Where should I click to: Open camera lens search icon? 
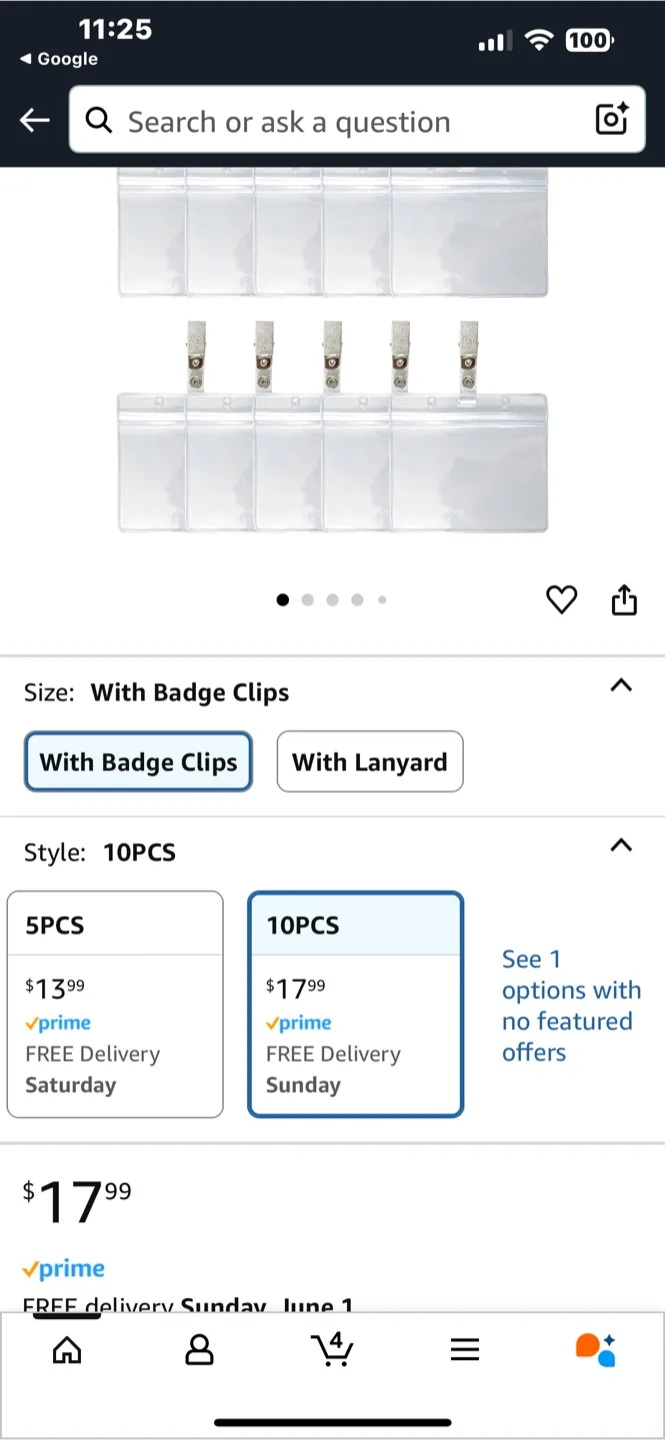tap(611, 119)
